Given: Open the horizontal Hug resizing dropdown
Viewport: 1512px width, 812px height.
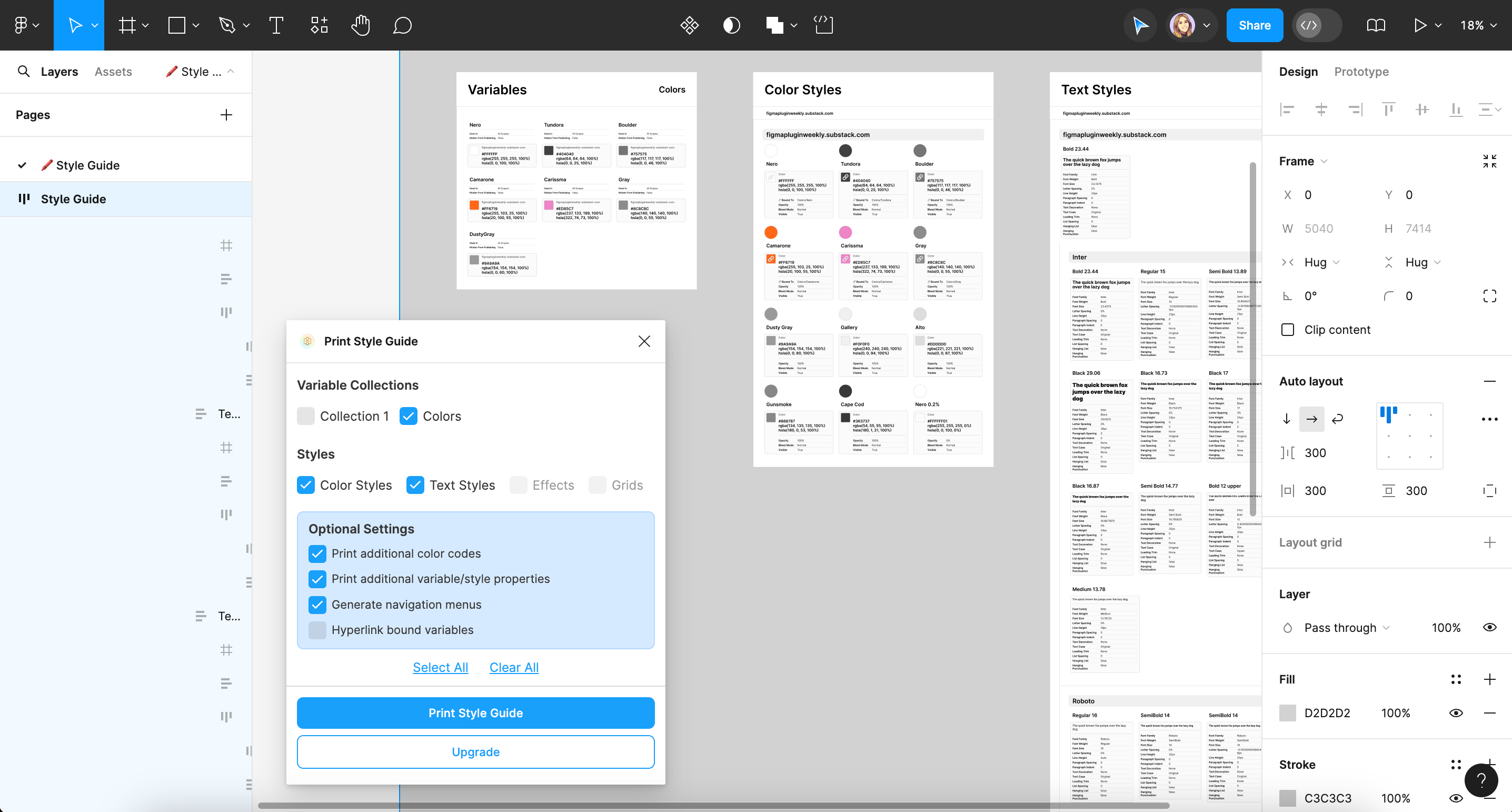Looking at the screenshot, I should click(x=1321, y=262).
